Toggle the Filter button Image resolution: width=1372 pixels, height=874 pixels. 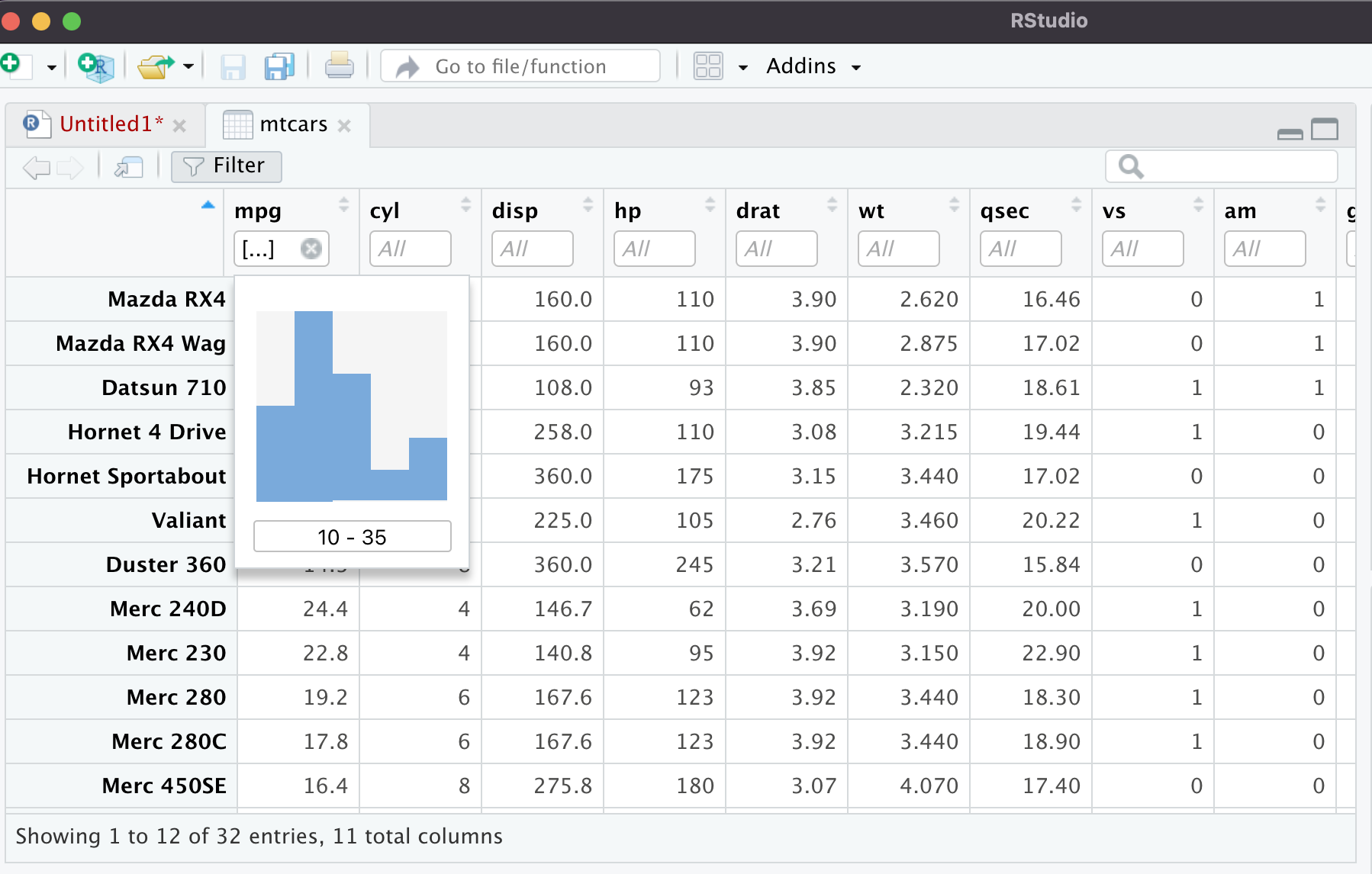227,166
